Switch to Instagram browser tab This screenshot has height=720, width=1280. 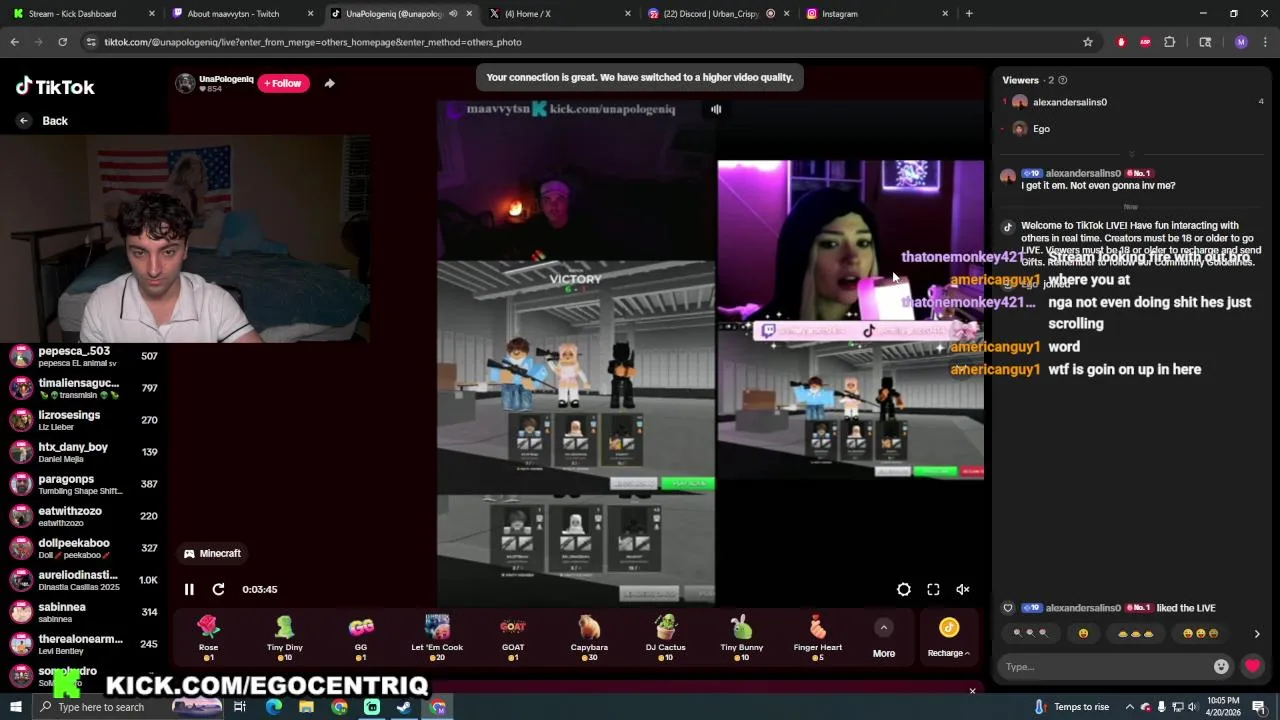[875, 14]
